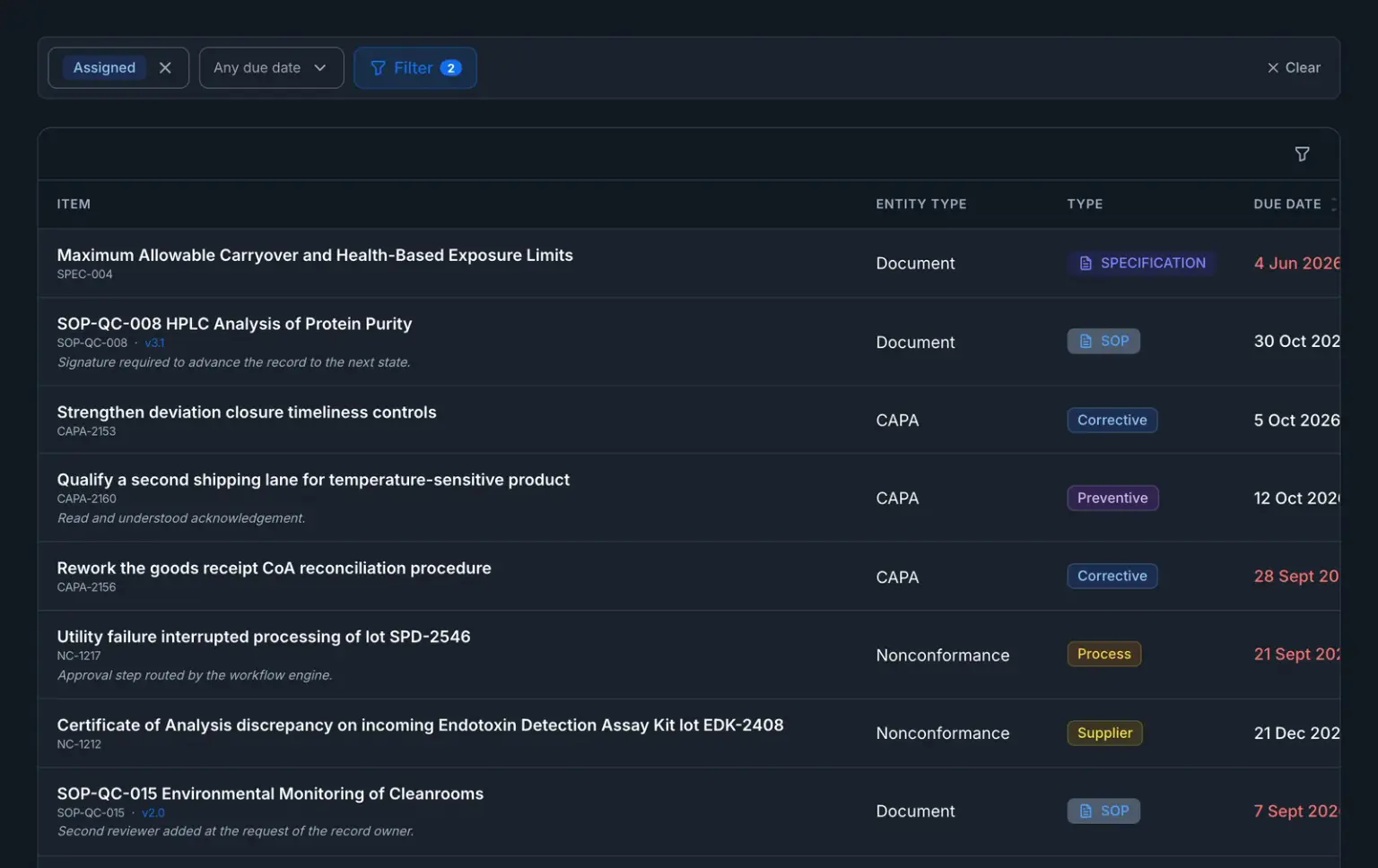Click Corrective badge in CAPA-2153 row

point(1112,420)
